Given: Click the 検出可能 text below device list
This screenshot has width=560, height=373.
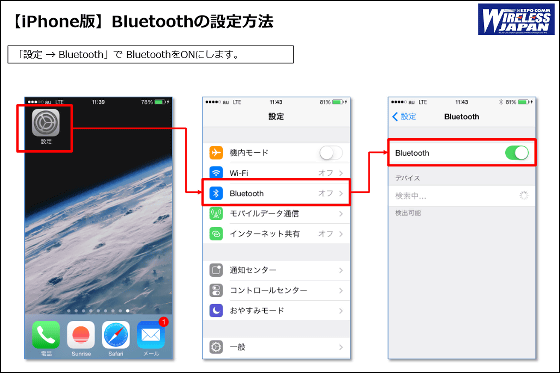Looking at the screenshot, I should [408, 213].
